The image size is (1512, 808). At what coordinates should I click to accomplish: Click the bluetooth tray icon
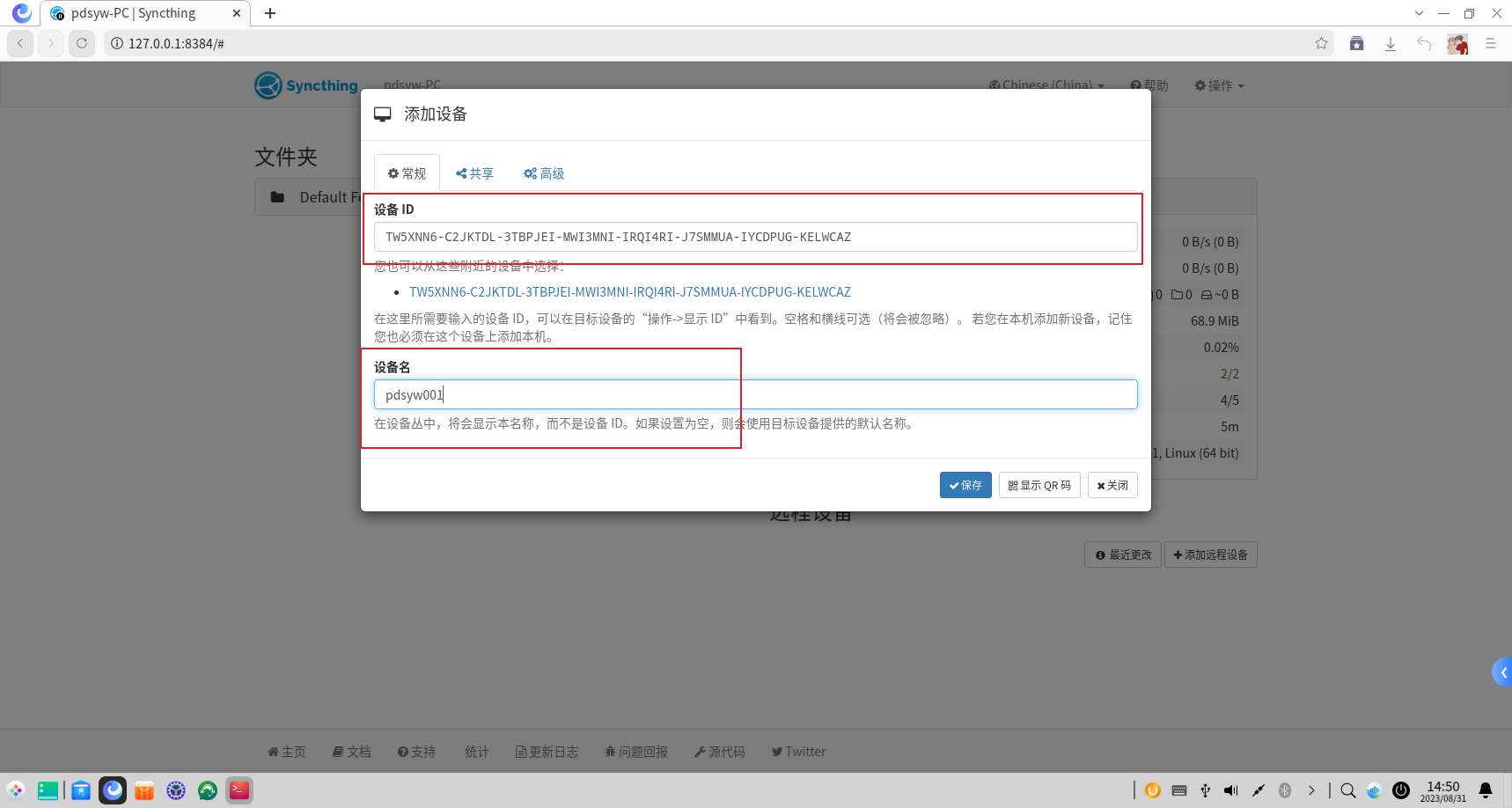[x=1285, y=790]
